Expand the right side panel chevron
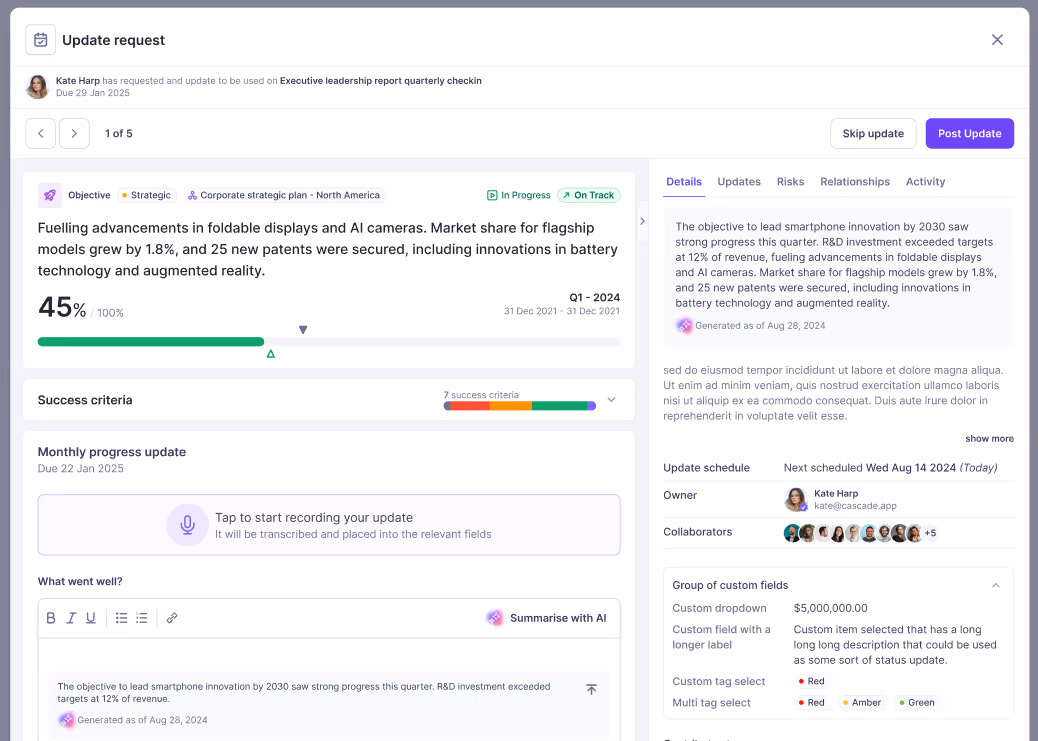Screen dimensions: 1038x741 pos(642,222)
